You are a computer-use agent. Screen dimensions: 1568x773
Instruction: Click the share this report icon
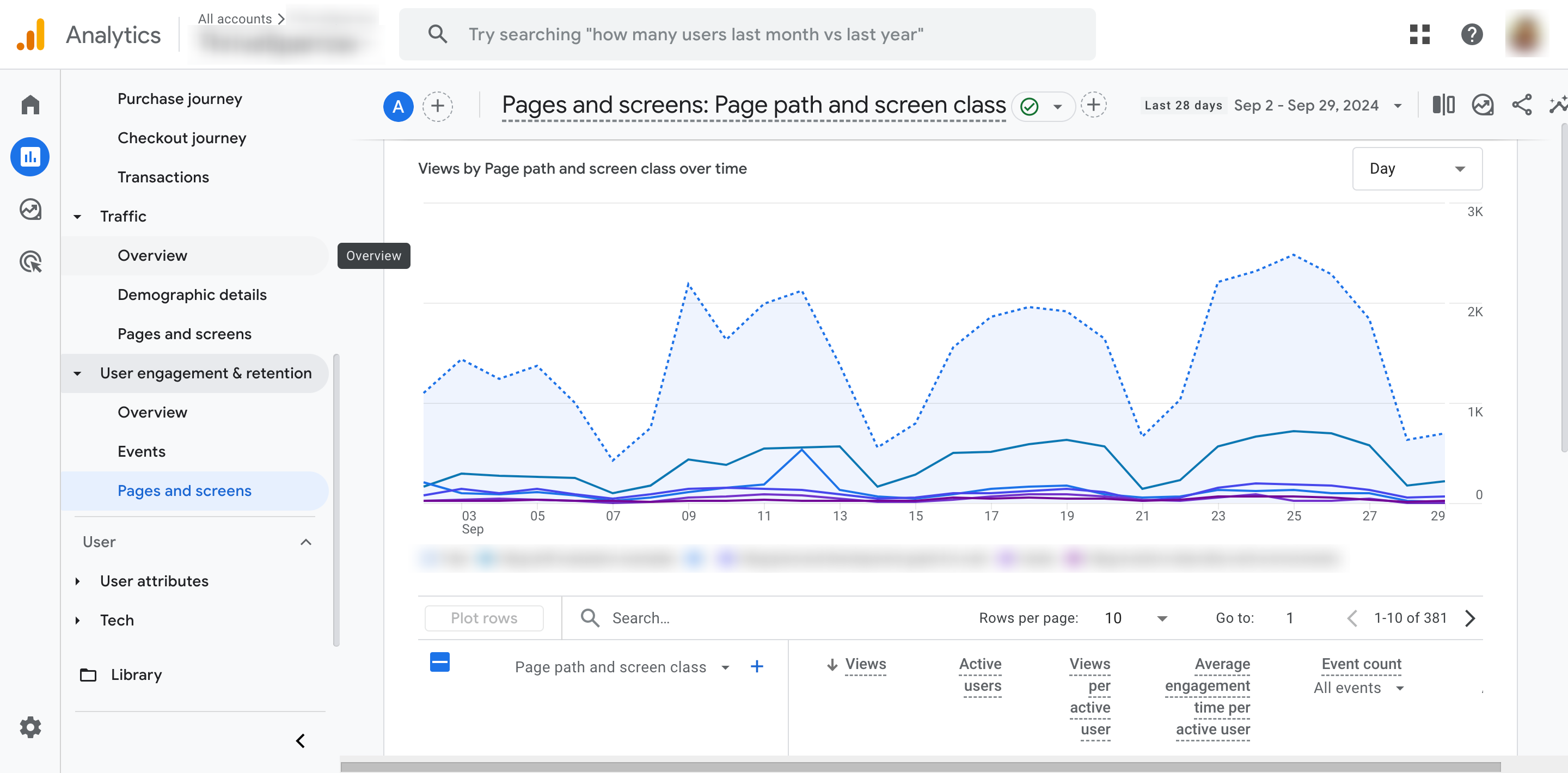tap(1522, 105)
